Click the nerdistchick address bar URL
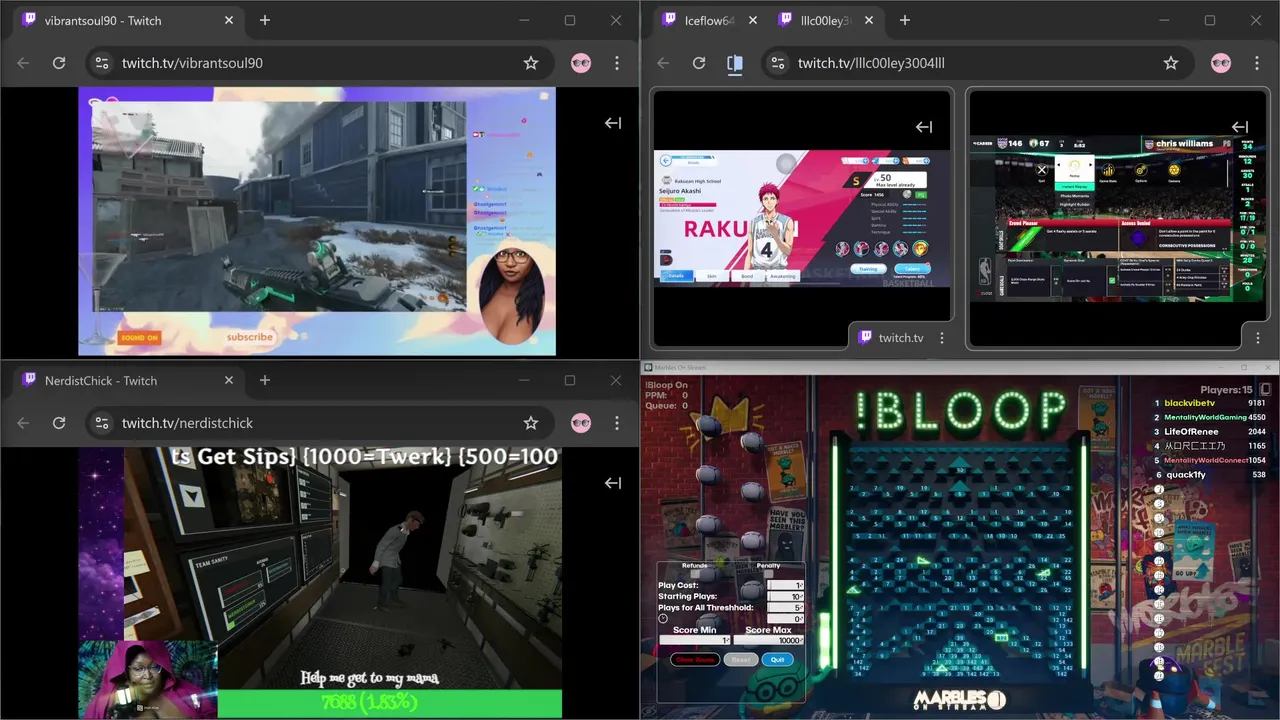The height and width of the screenshot is (720, 1280). [187, 423]
